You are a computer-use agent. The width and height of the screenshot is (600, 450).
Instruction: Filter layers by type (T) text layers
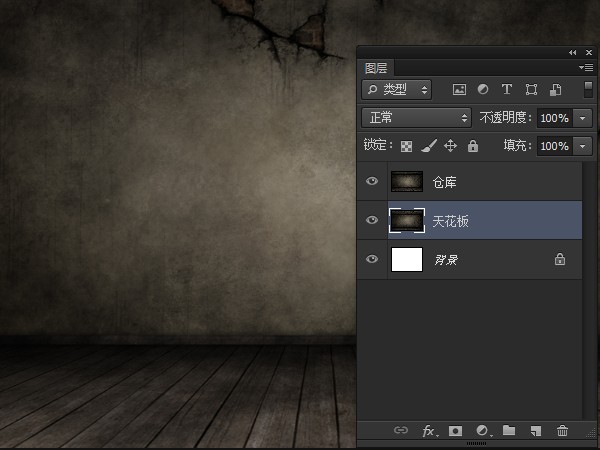tap(507, 89)
